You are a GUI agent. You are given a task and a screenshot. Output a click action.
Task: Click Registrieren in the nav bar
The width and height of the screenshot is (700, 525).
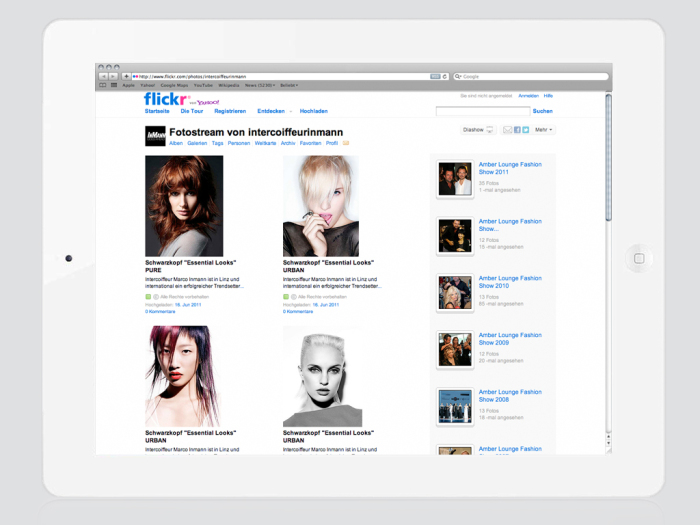[230, 111]
